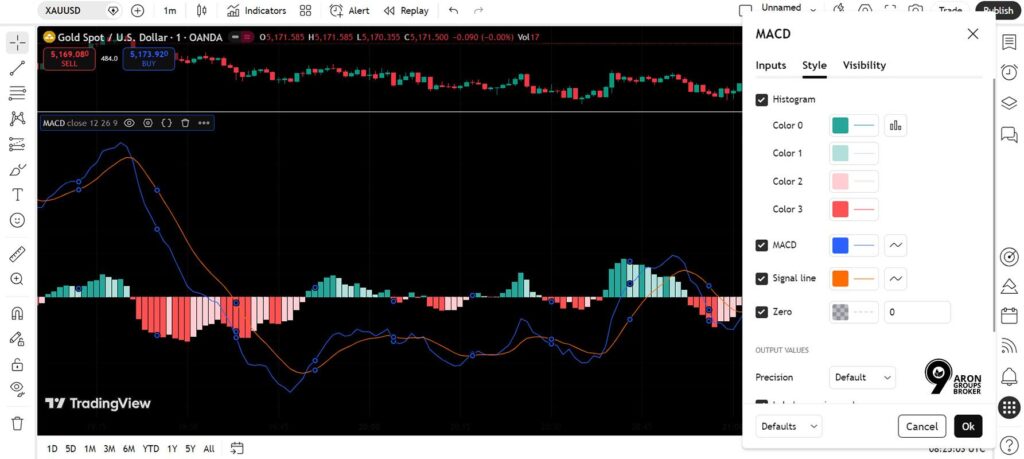Open the forecasting and measurement tools
This screenshot has height=459, width=1024.
coord(18,144)
